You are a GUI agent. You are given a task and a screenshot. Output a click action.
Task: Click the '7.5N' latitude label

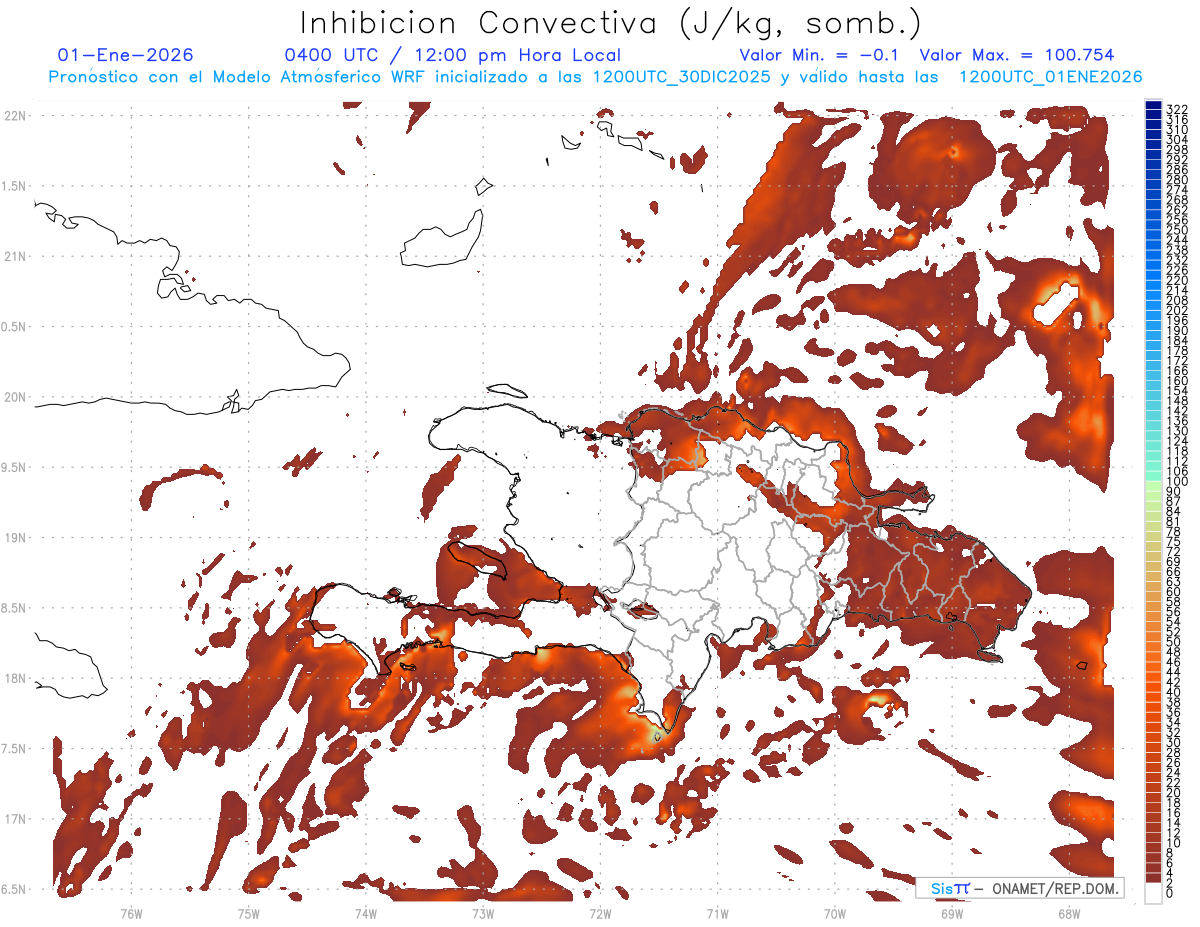[x=15, y=749]
